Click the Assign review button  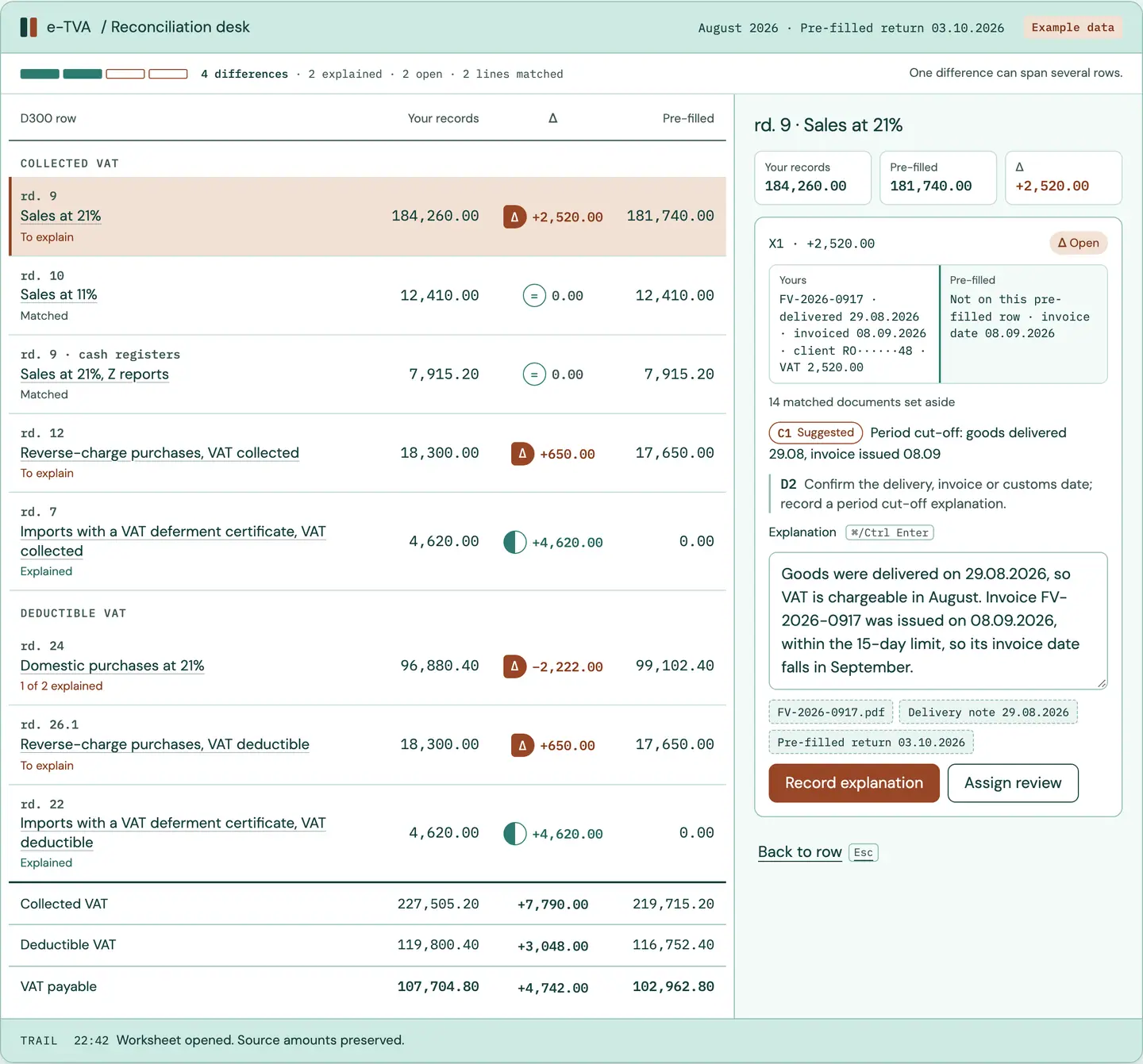pos(1013,783)
